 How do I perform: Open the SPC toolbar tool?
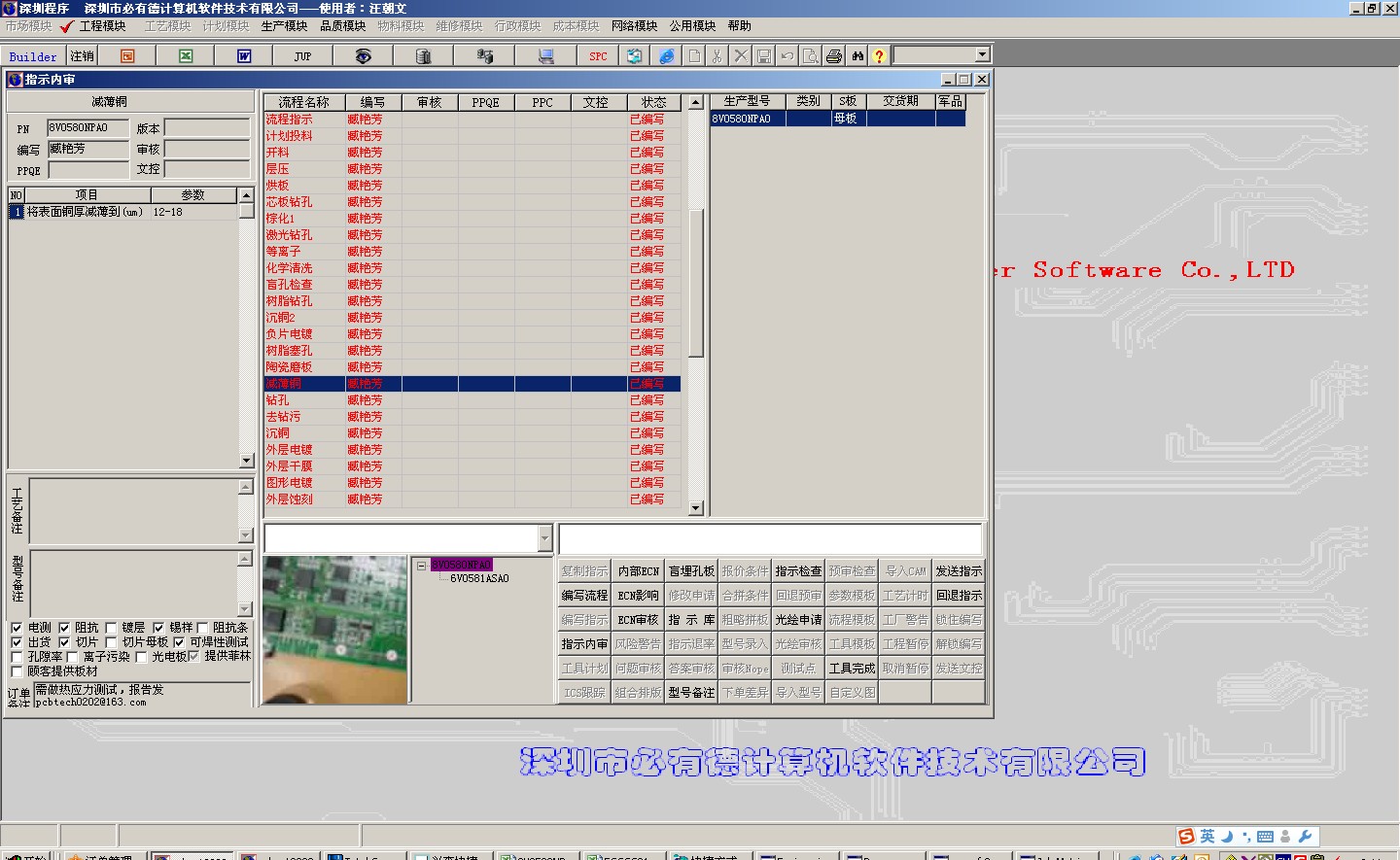tap(598, 56)
